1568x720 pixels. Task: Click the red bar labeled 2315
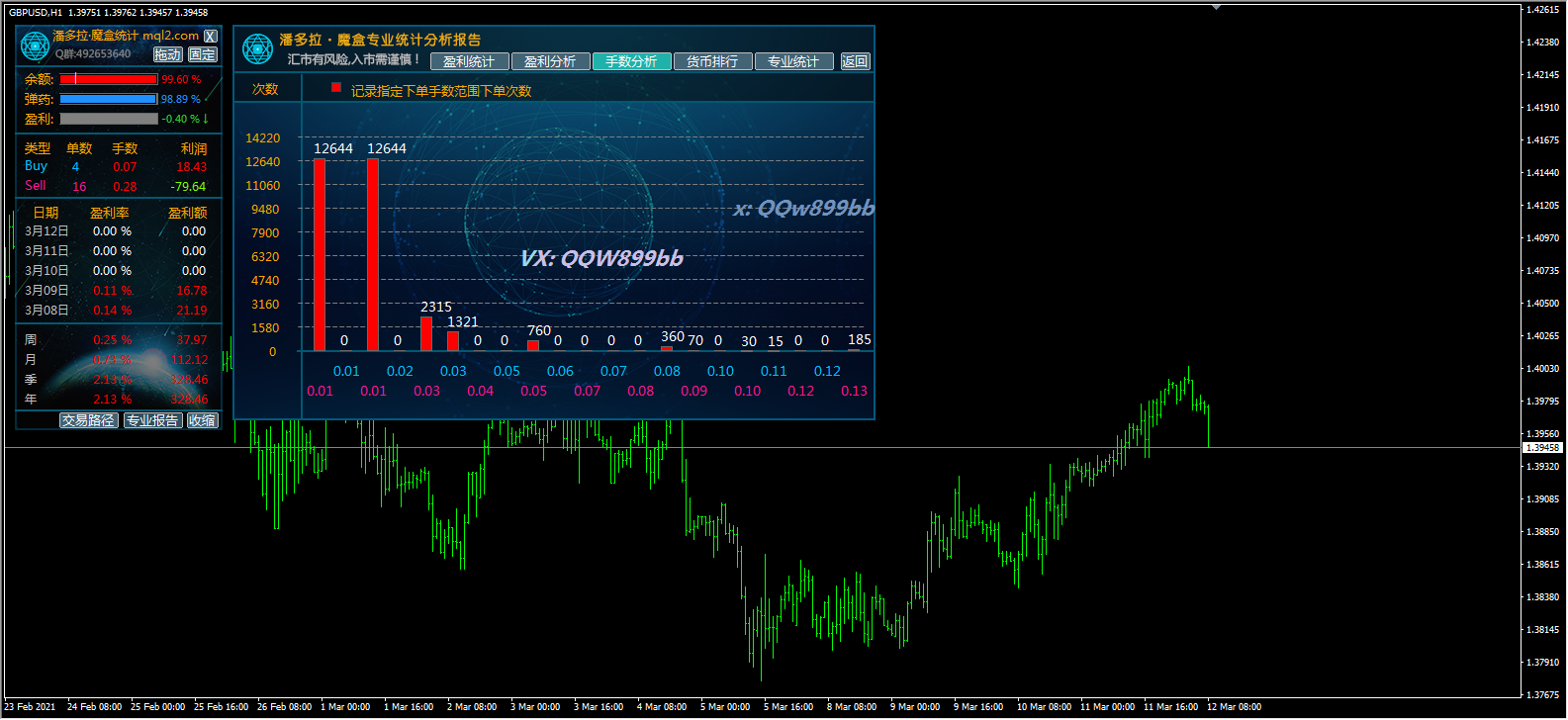(426, 333)
